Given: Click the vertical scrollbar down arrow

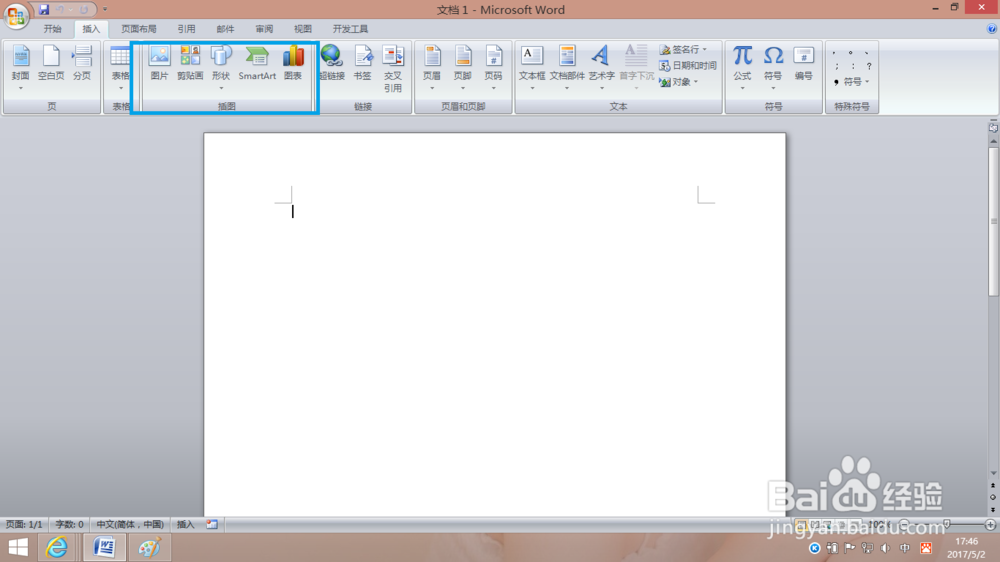Looking at the screenshot, I should [993, 473].
